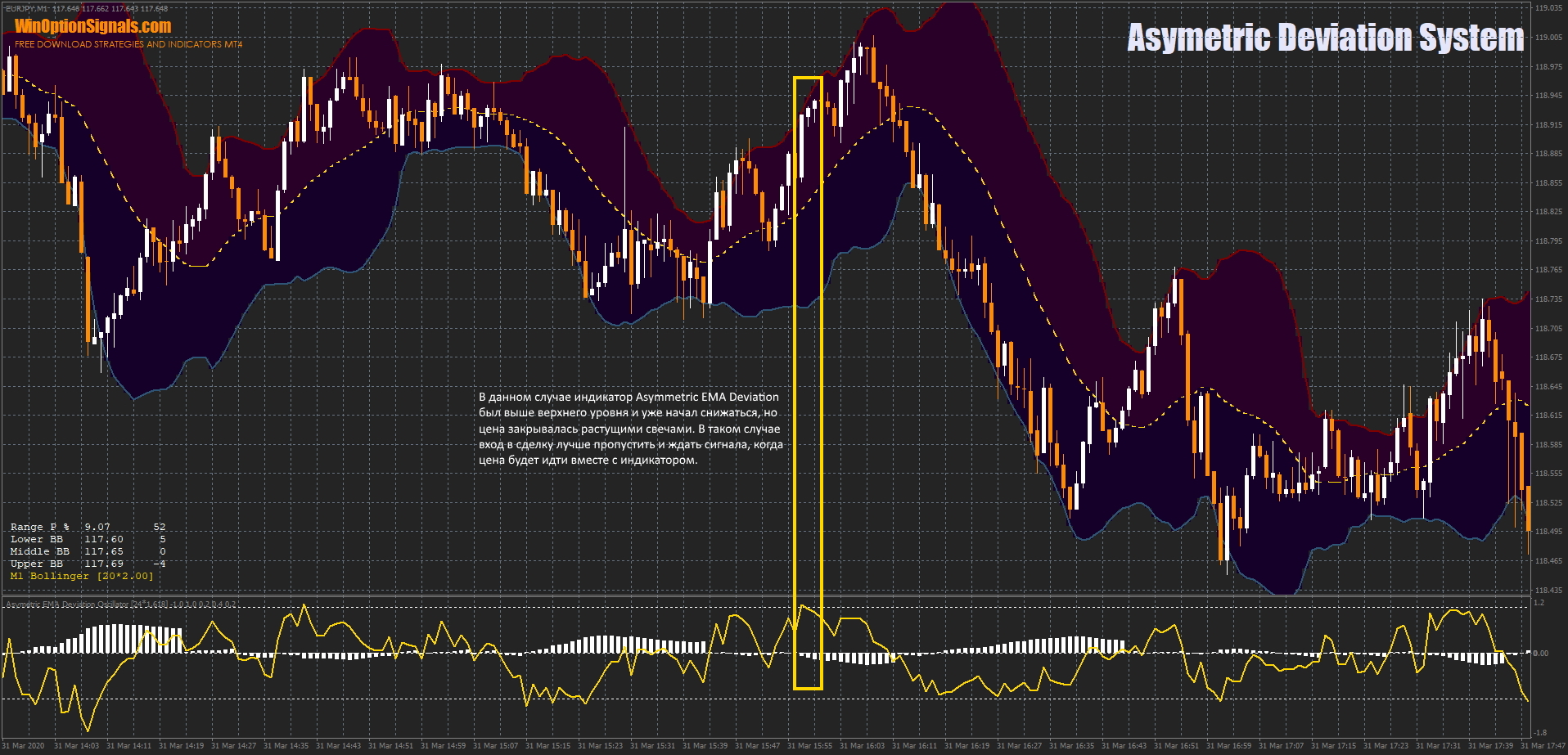Select the 31 Mar 15:55 time marker
This screenshot has height=755, width=1568.
(x=809, y=746)
